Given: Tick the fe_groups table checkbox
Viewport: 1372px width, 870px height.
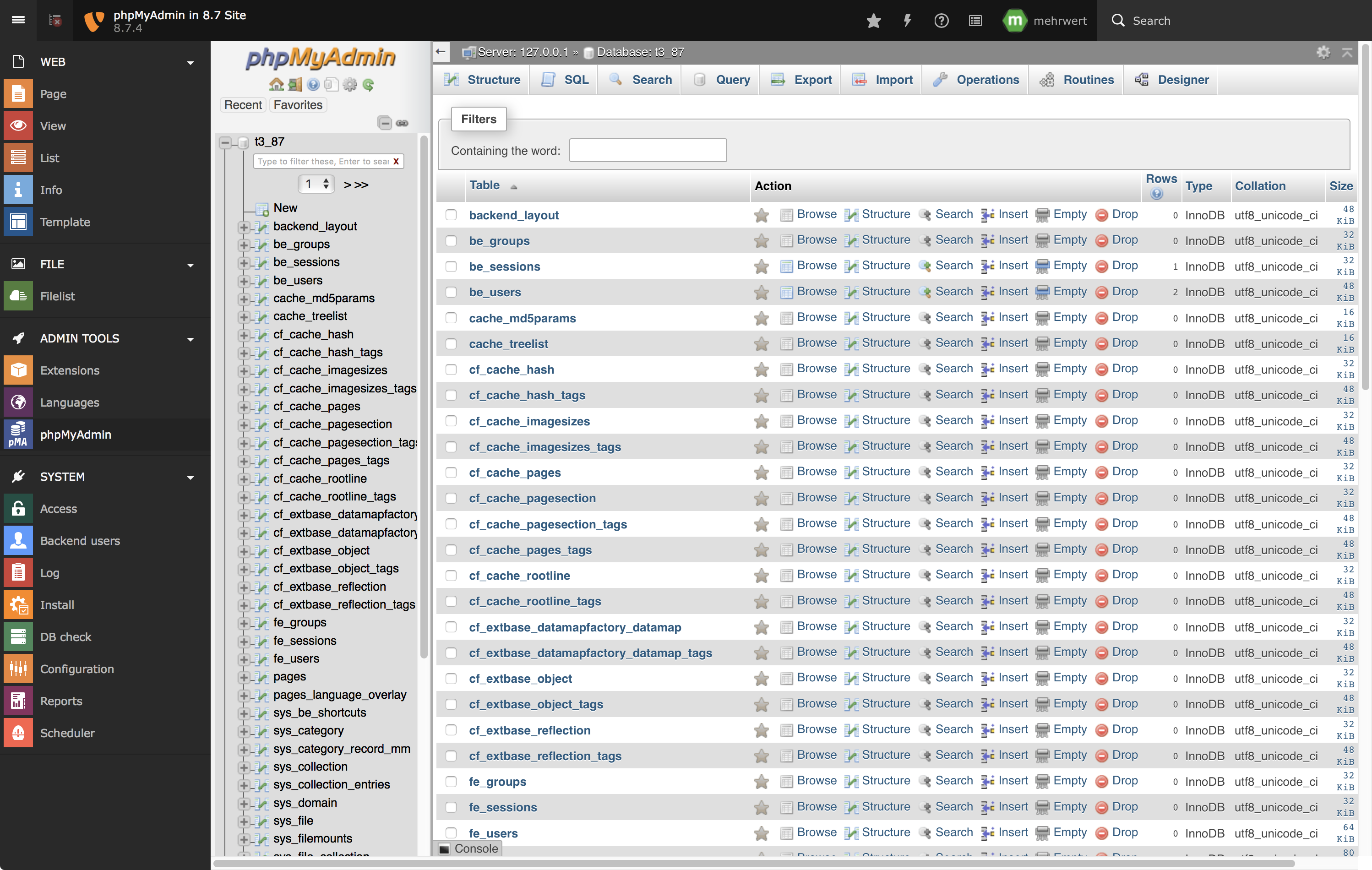Looking at the screenshot, I should click(x=451, y=781).
